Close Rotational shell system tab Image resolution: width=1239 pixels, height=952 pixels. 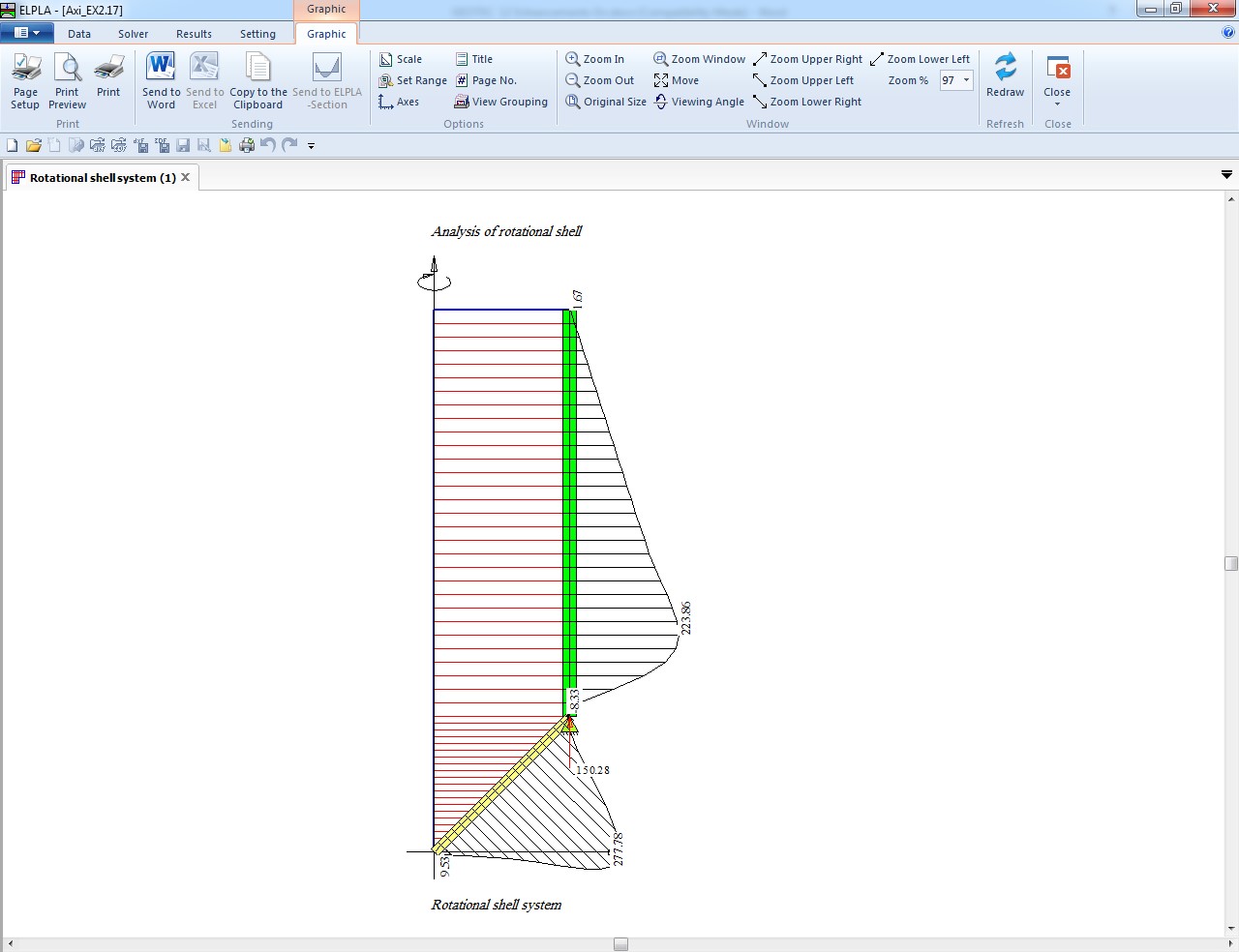pos(186,177)
